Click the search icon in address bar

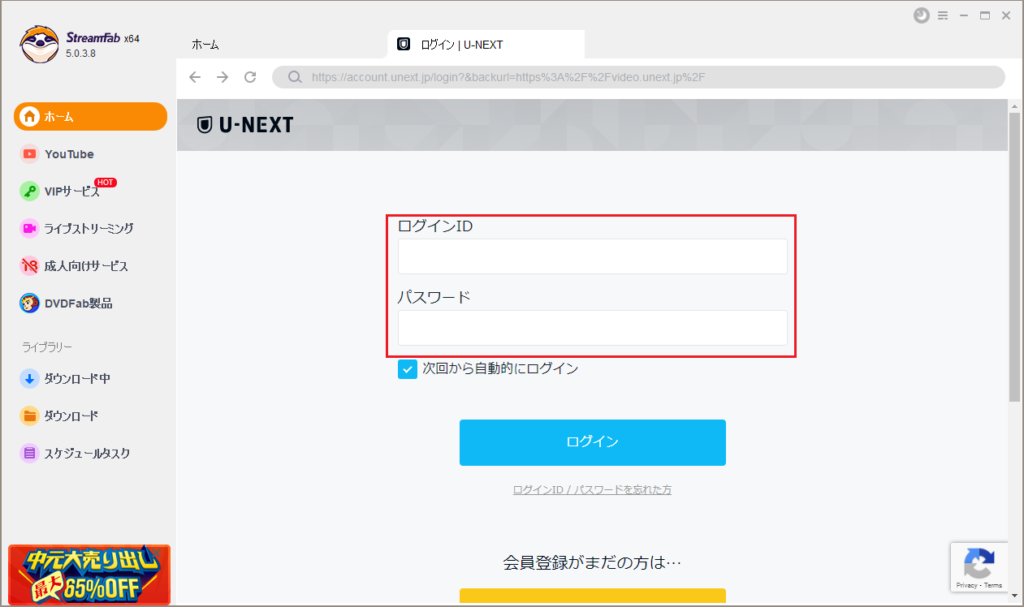[x=295, y=77]
